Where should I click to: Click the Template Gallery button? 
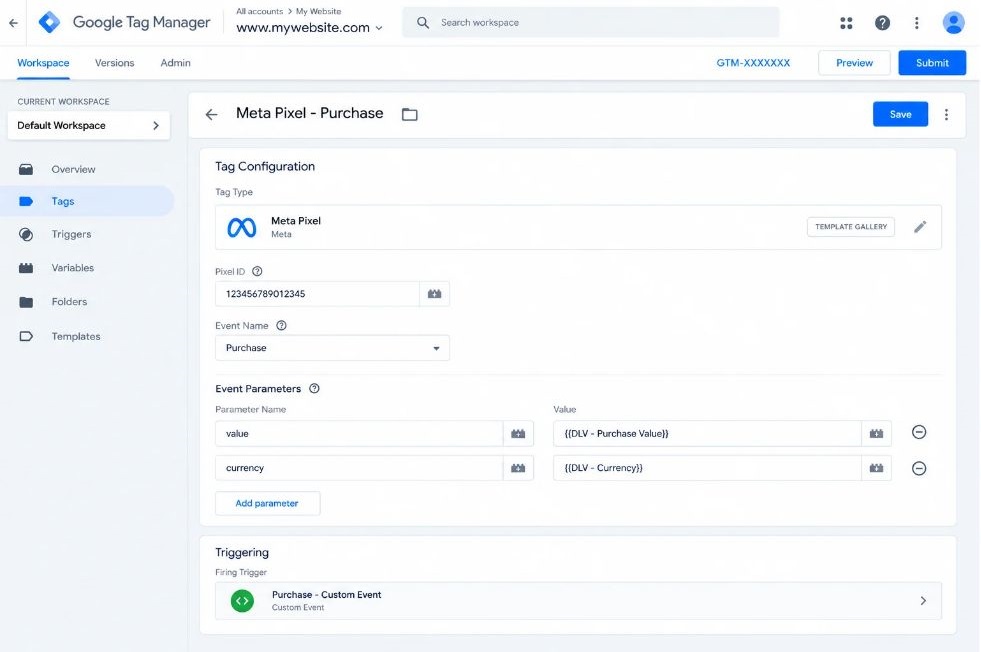coord(851,227)
